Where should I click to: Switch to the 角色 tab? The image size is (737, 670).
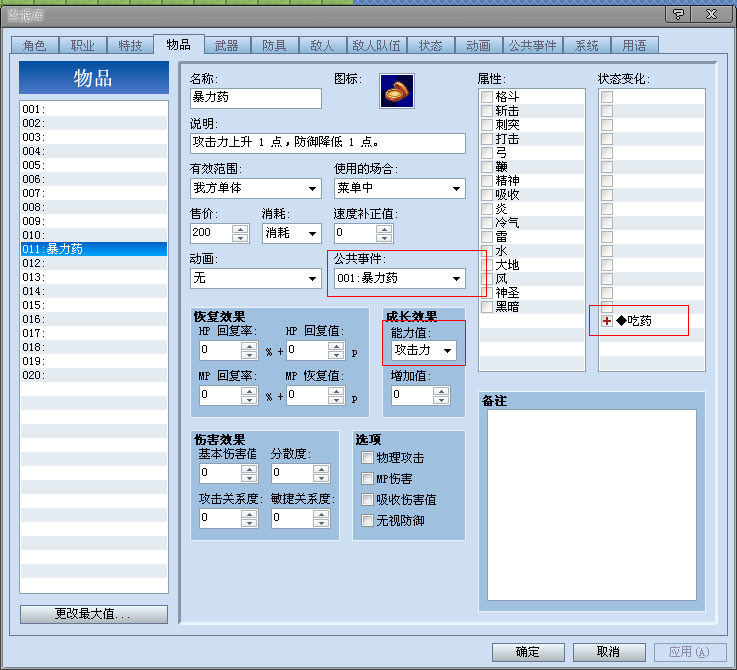[x=34, y=46]
